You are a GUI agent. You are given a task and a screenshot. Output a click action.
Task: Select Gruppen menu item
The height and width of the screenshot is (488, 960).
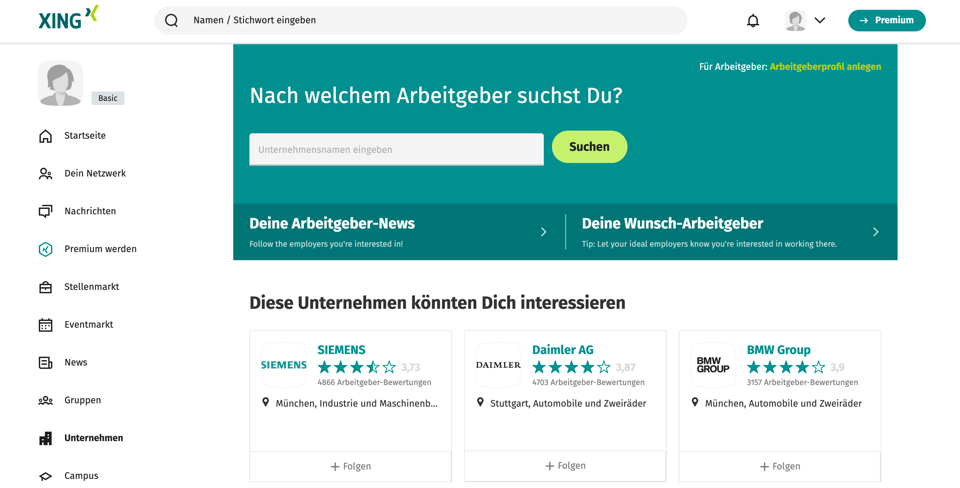point(83,400)
